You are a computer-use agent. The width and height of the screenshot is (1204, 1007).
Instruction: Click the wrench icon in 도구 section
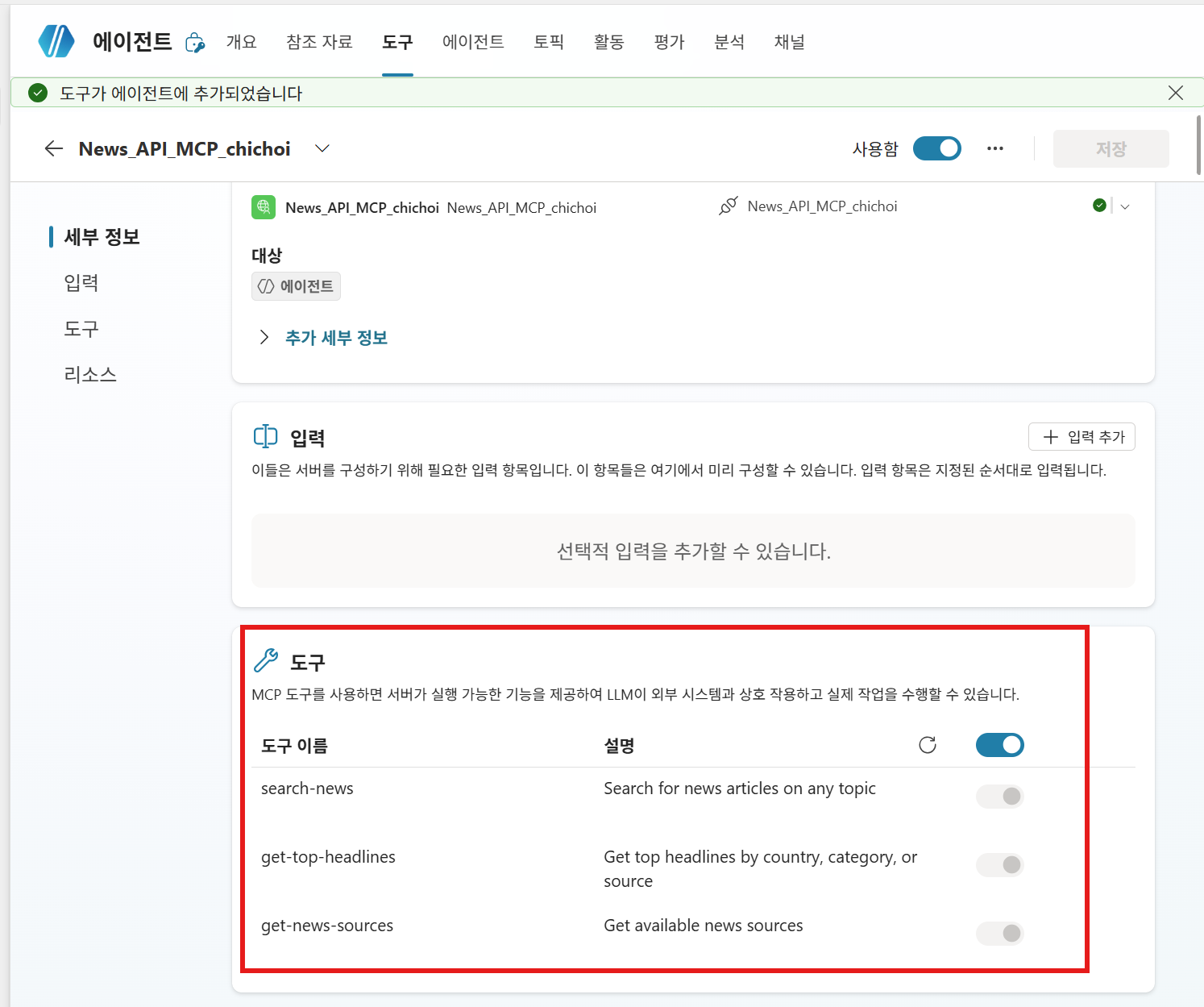click(x=266, y=661)
